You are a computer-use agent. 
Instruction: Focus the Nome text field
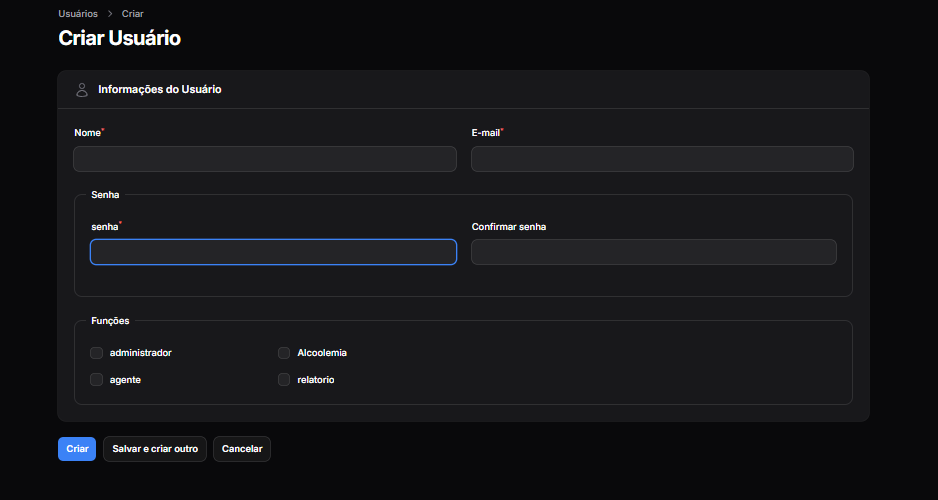point(265,159)
